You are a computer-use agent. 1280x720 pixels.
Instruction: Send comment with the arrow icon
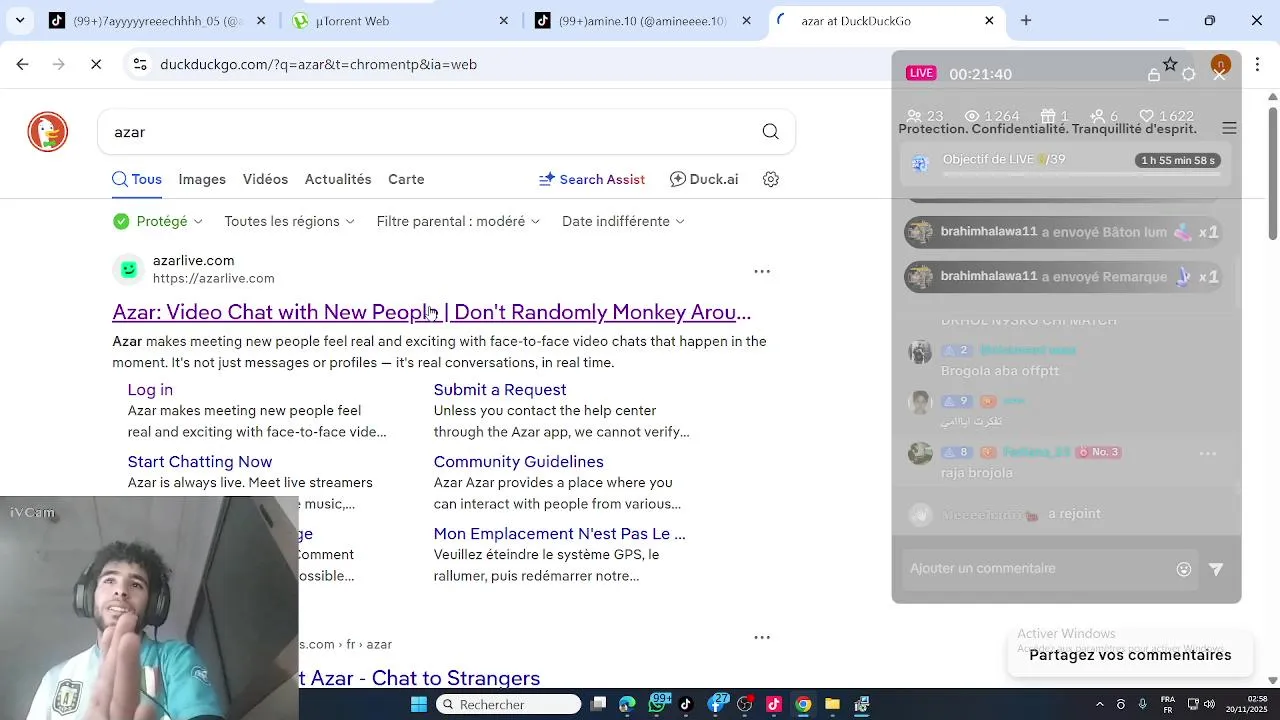(1216, 569)
